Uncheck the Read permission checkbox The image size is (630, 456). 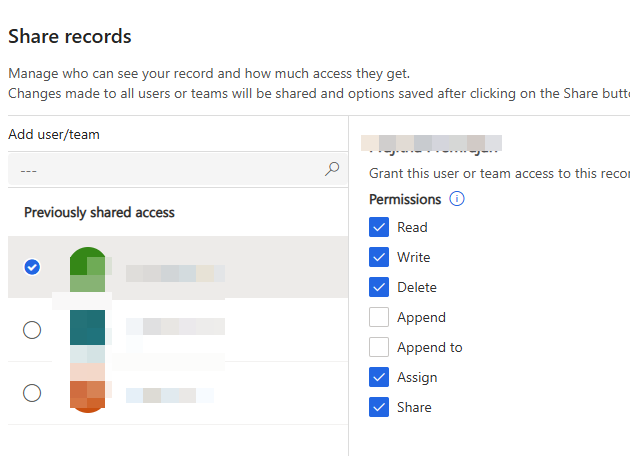pyautogui.click(x=379, y=227)
